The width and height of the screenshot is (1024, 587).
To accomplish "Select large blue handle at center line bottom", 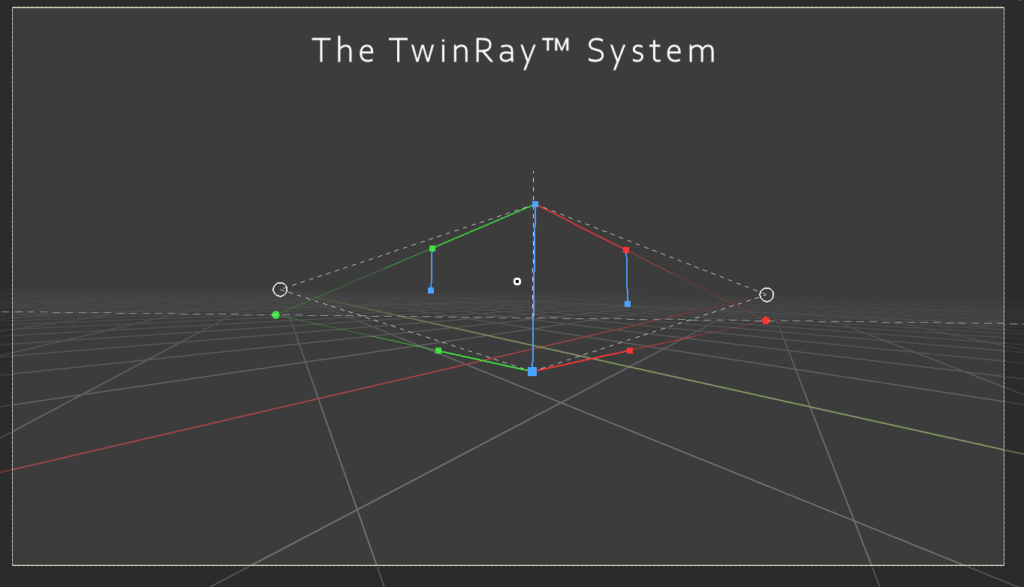I will (x=532, y=371).
